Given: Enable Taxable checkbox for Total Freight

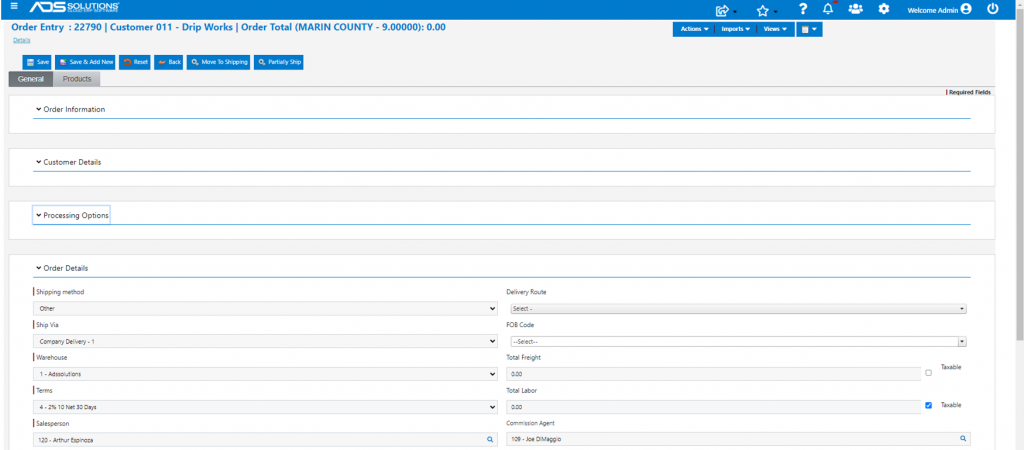Looking at the screenshot, I should point(929,373).
